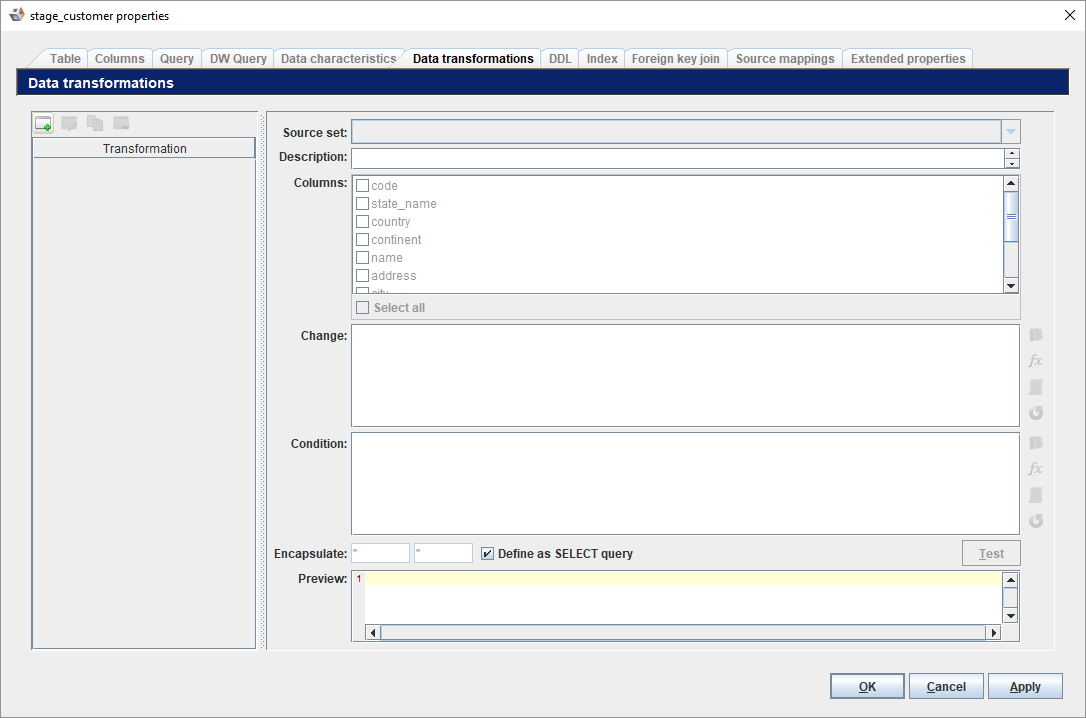Click the copy transformation icon
The height and width of the screenshot is (718, 1086).
(95, 124)
